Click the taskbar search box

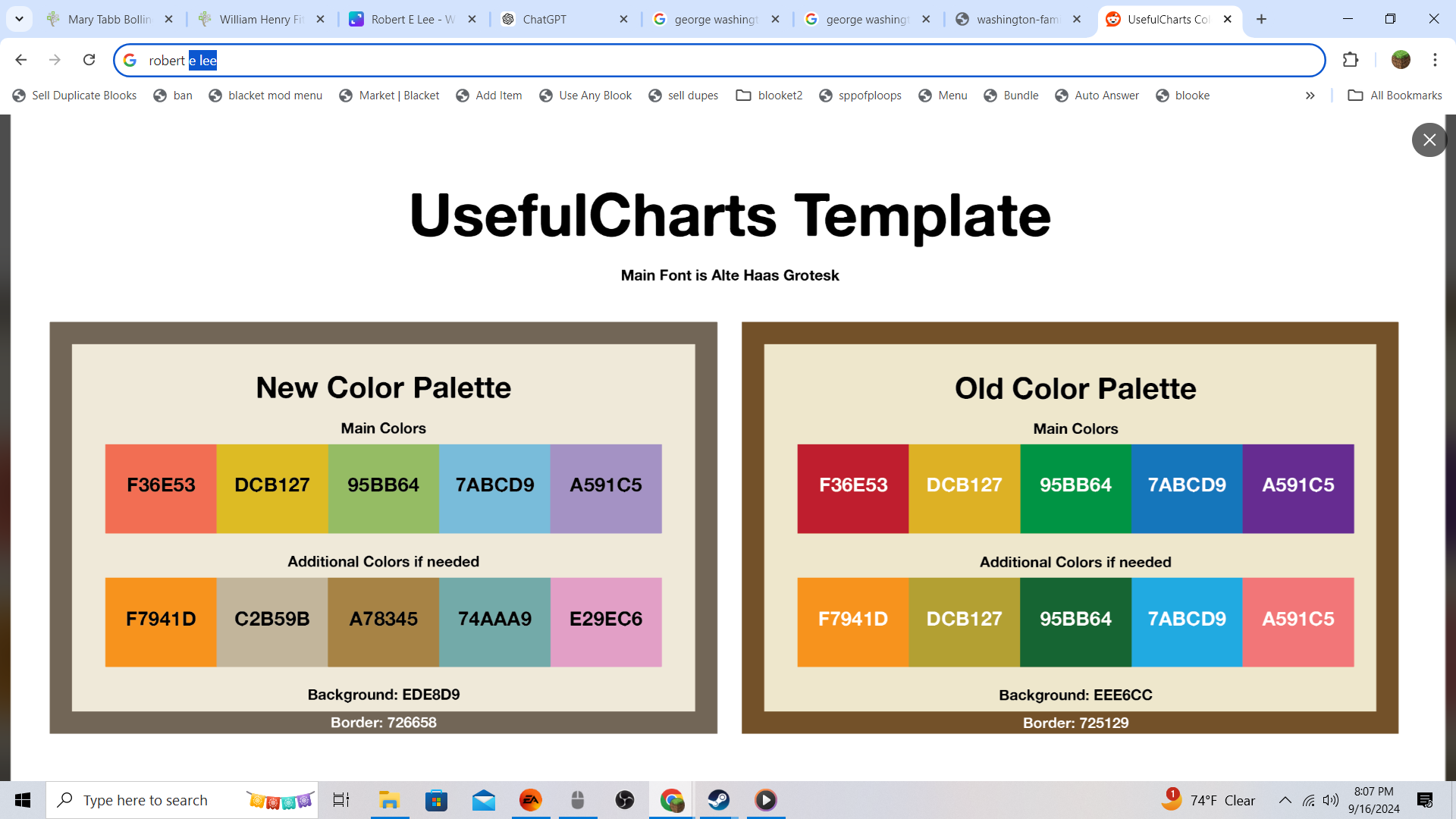click(182, 800)
